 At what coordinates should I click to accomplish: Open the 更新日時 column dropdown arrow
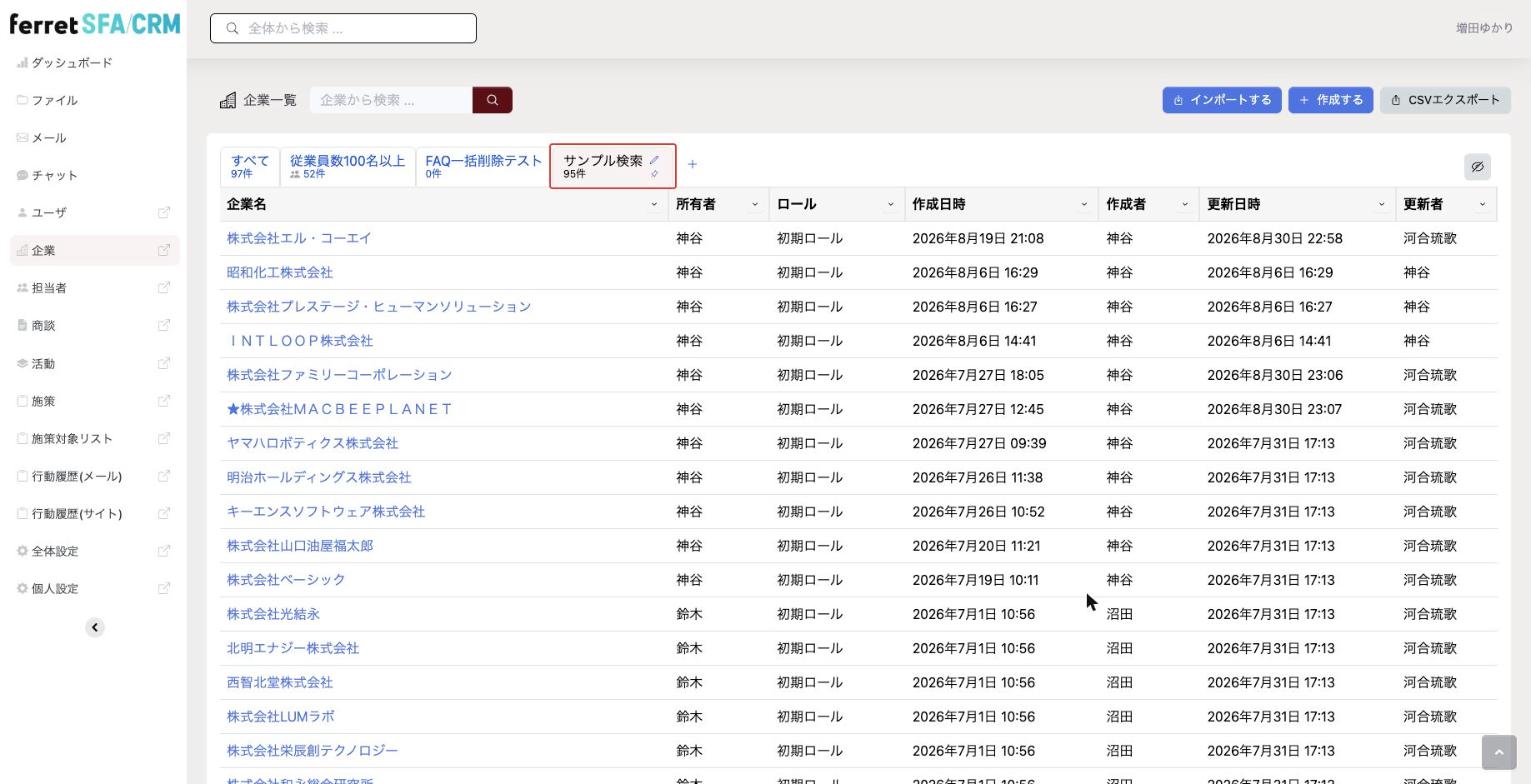coord(1381,204)
